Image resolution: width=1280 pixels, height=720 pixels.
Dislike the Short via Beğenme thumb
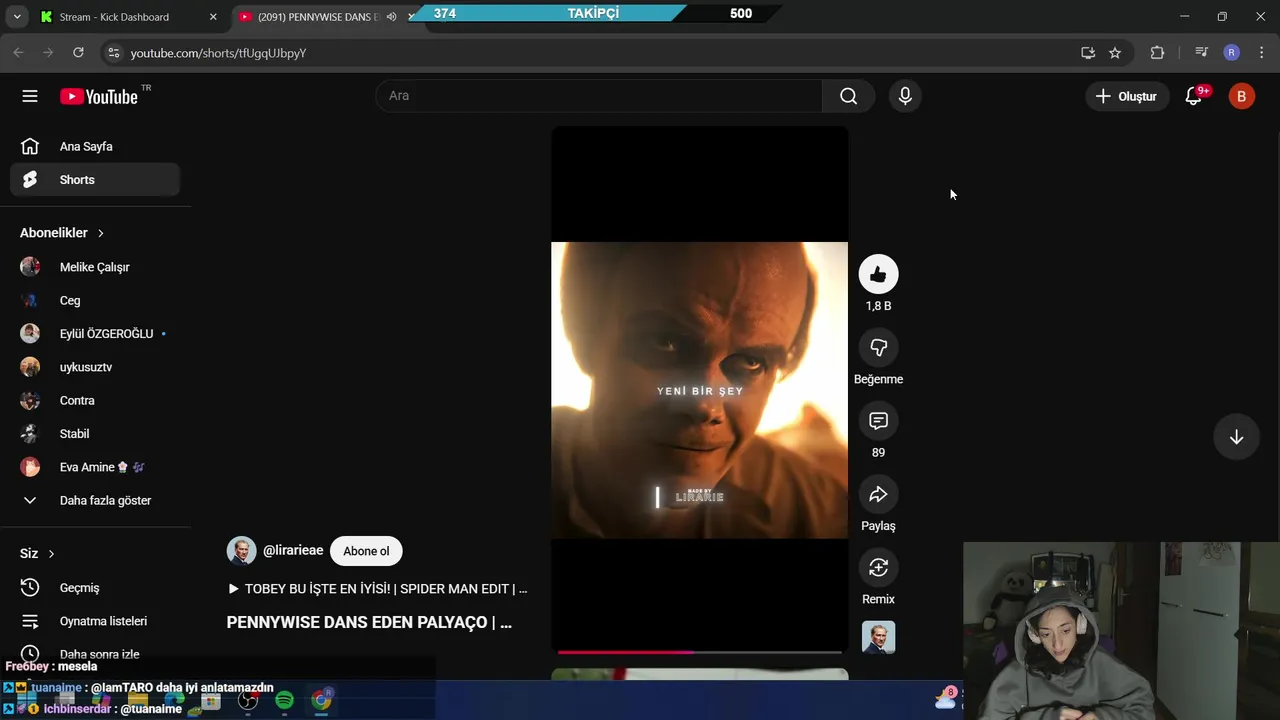[878, 347]
